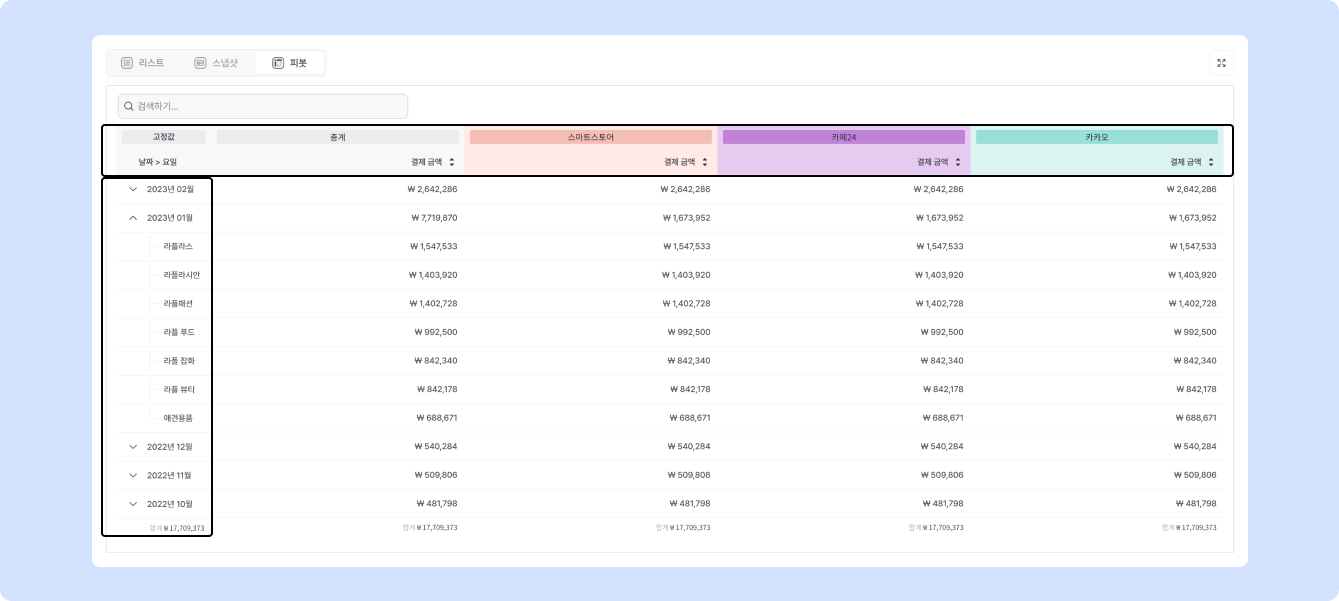Click the magnifier icon in search box
The image size is (1339, 601).
[129, 106]
